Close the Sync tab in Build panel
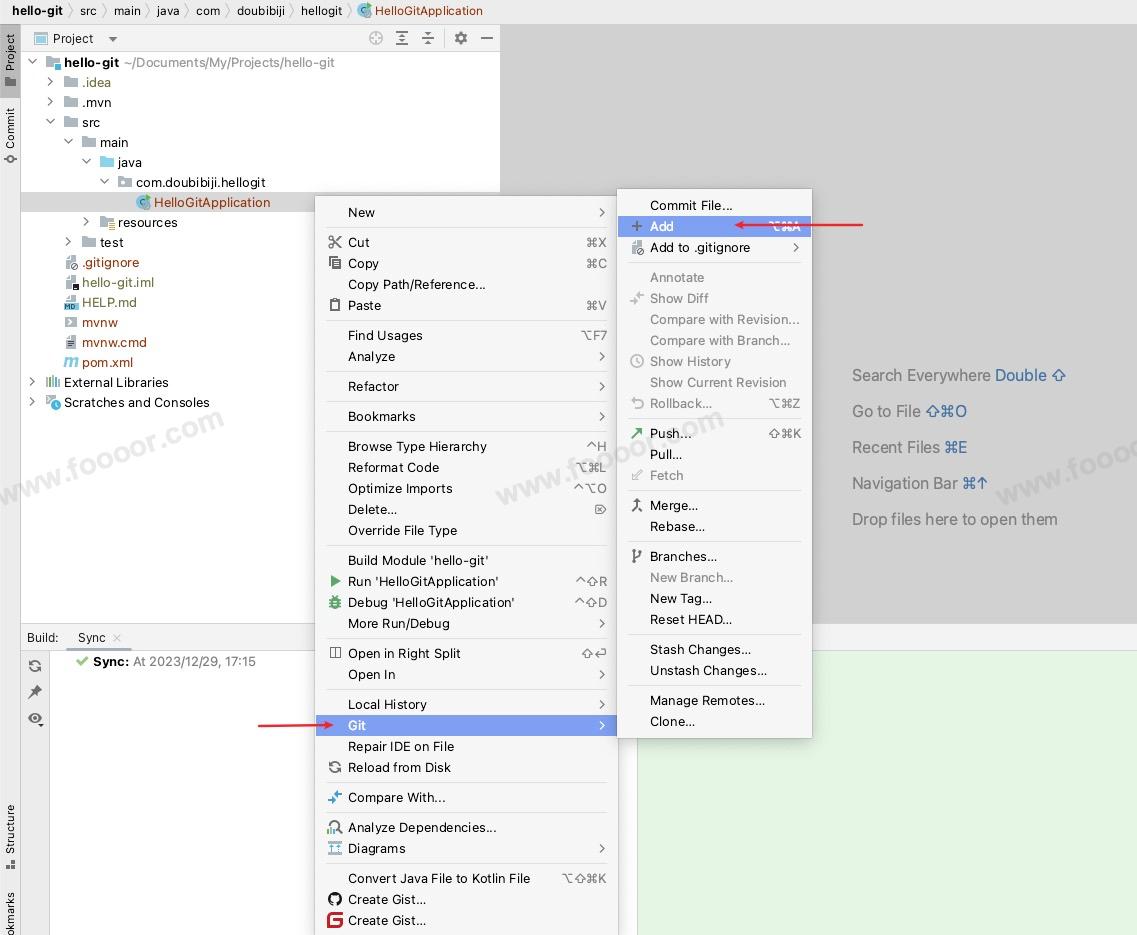 pyautogui.click(x=117, y=638)
